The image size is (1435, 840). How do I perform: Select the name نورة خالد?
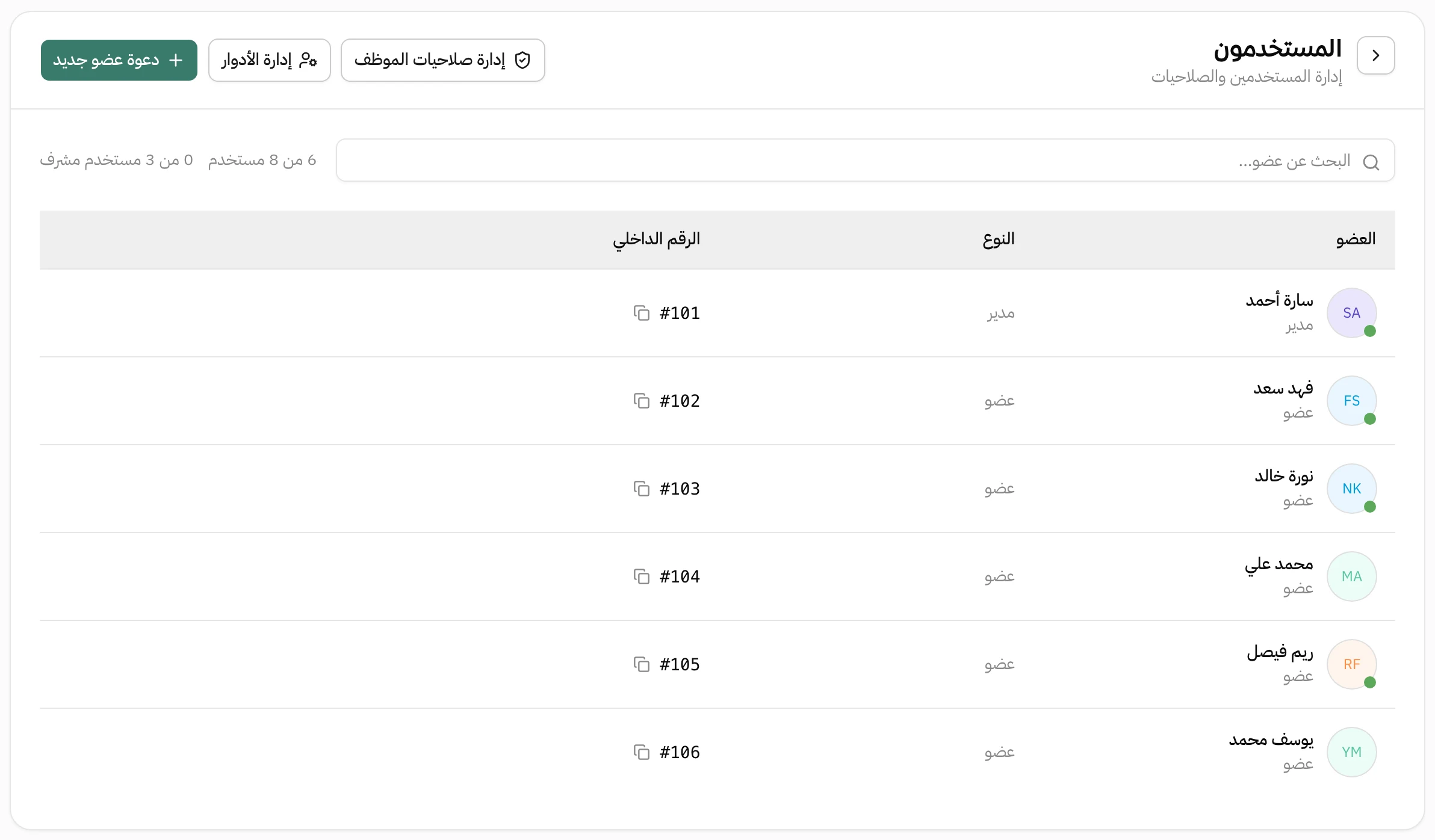(1284, 476)
